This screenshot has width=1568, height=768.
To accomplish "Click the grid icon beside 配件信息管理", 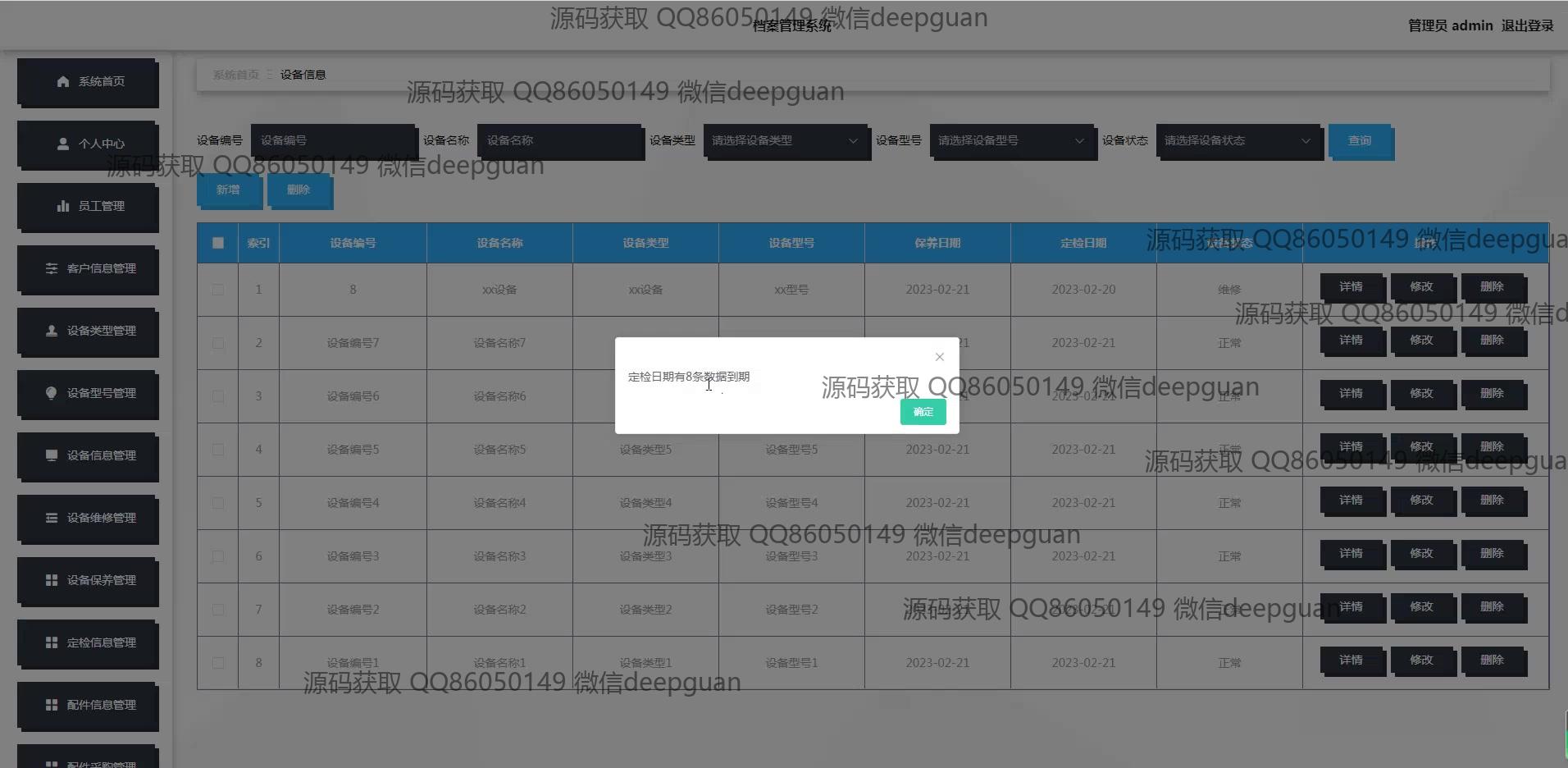I will tap(52, 705).
